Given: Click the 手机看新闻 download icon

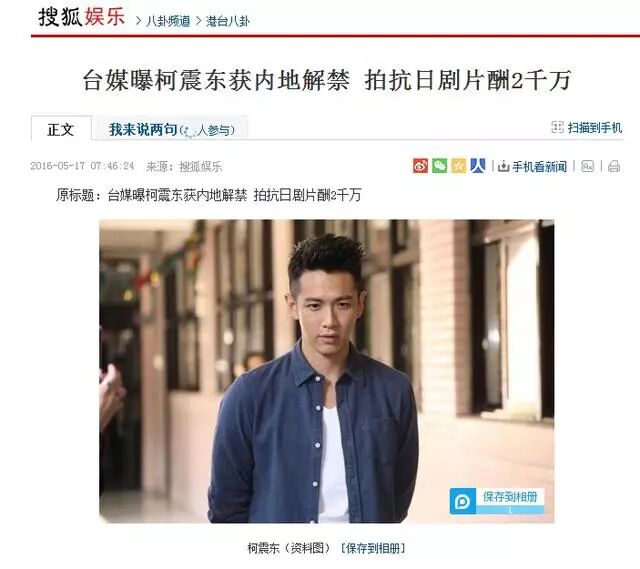Looking at the screenshot, I should pos(503,166).
